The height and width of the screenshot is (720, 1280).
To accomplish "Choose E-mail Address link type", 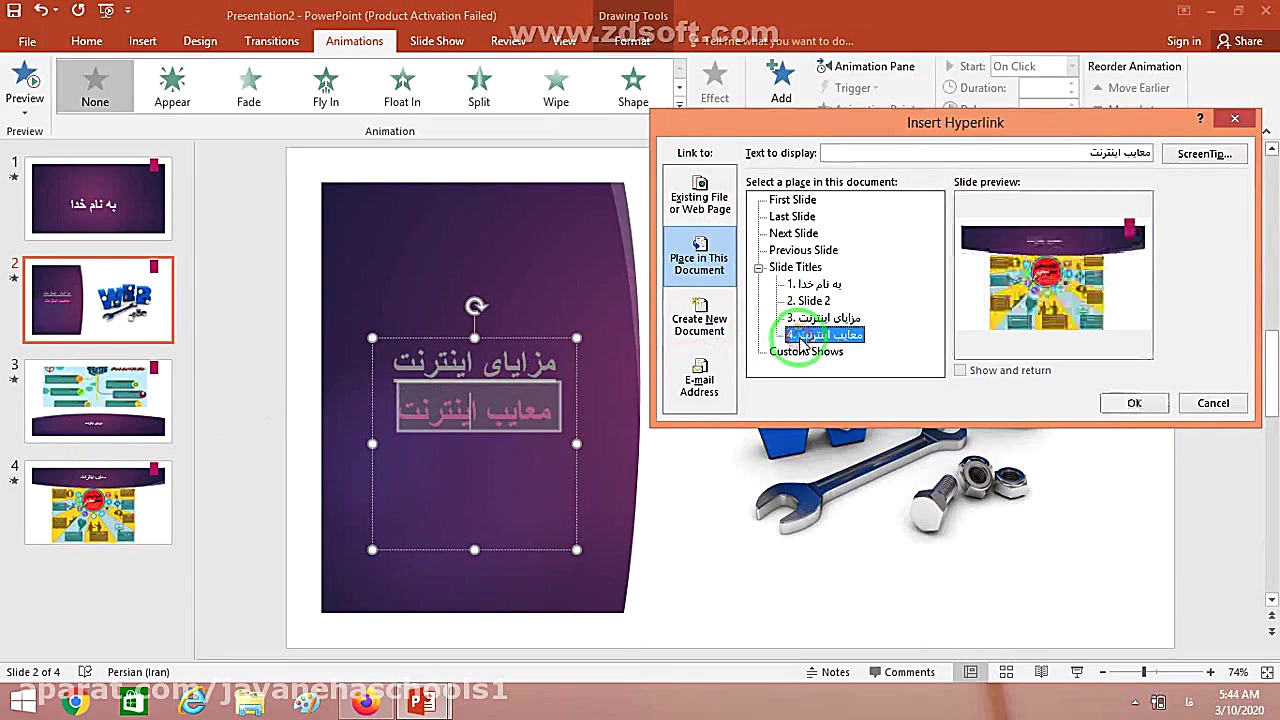I will (x=699, y=379).
